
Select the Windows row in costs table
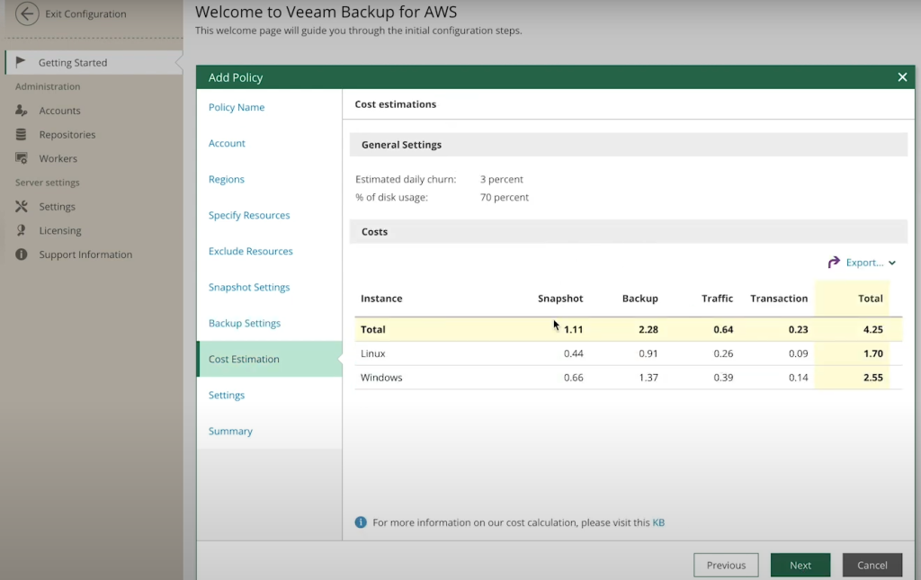[628, 377]
